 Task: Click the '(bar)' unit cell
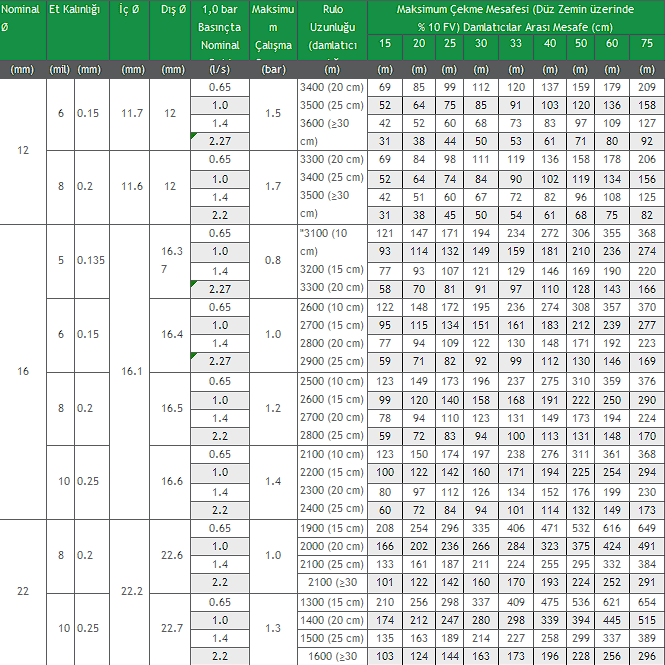273,69
